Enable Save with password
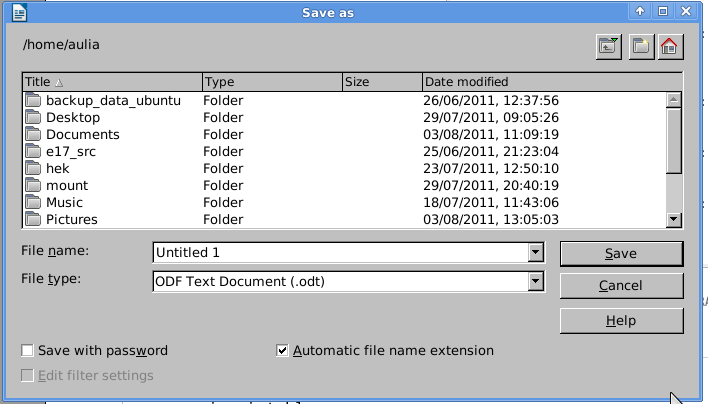Viewport: 708px width, 404px height. 27,350
